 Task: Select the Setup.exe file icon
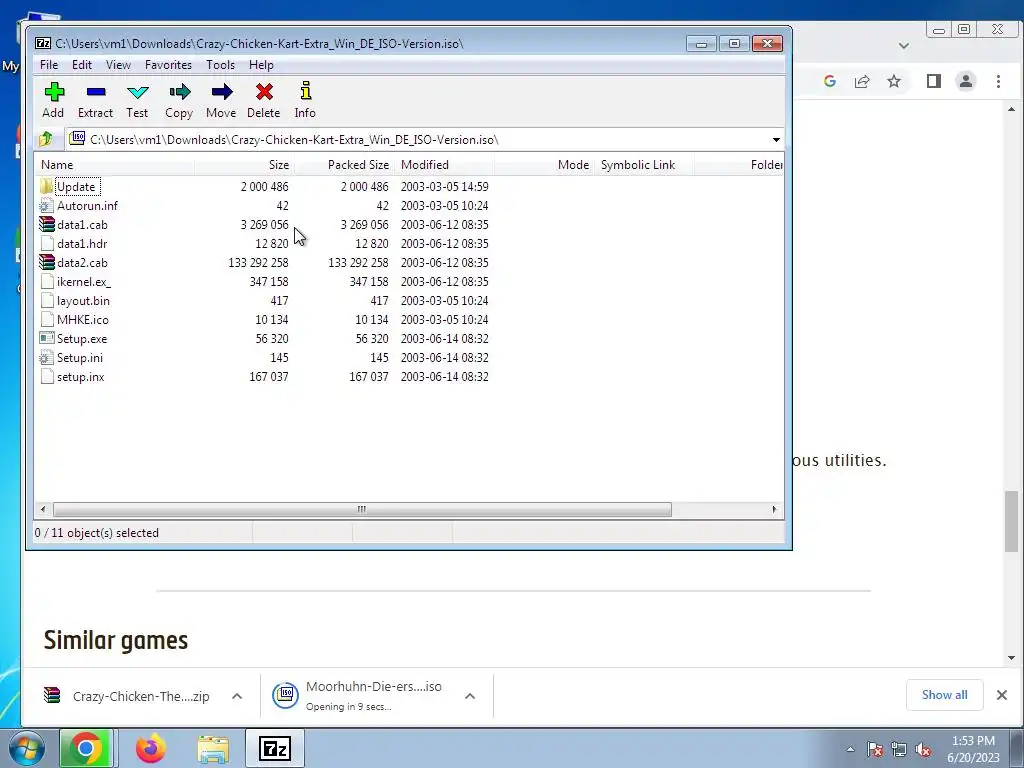coord(46,338)
